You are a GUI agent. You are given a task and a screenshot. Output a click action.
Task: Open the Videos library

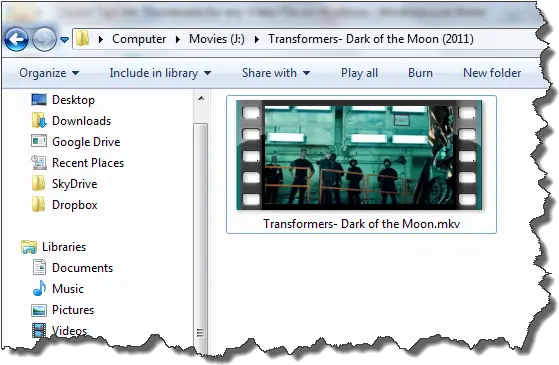point(70,331)
